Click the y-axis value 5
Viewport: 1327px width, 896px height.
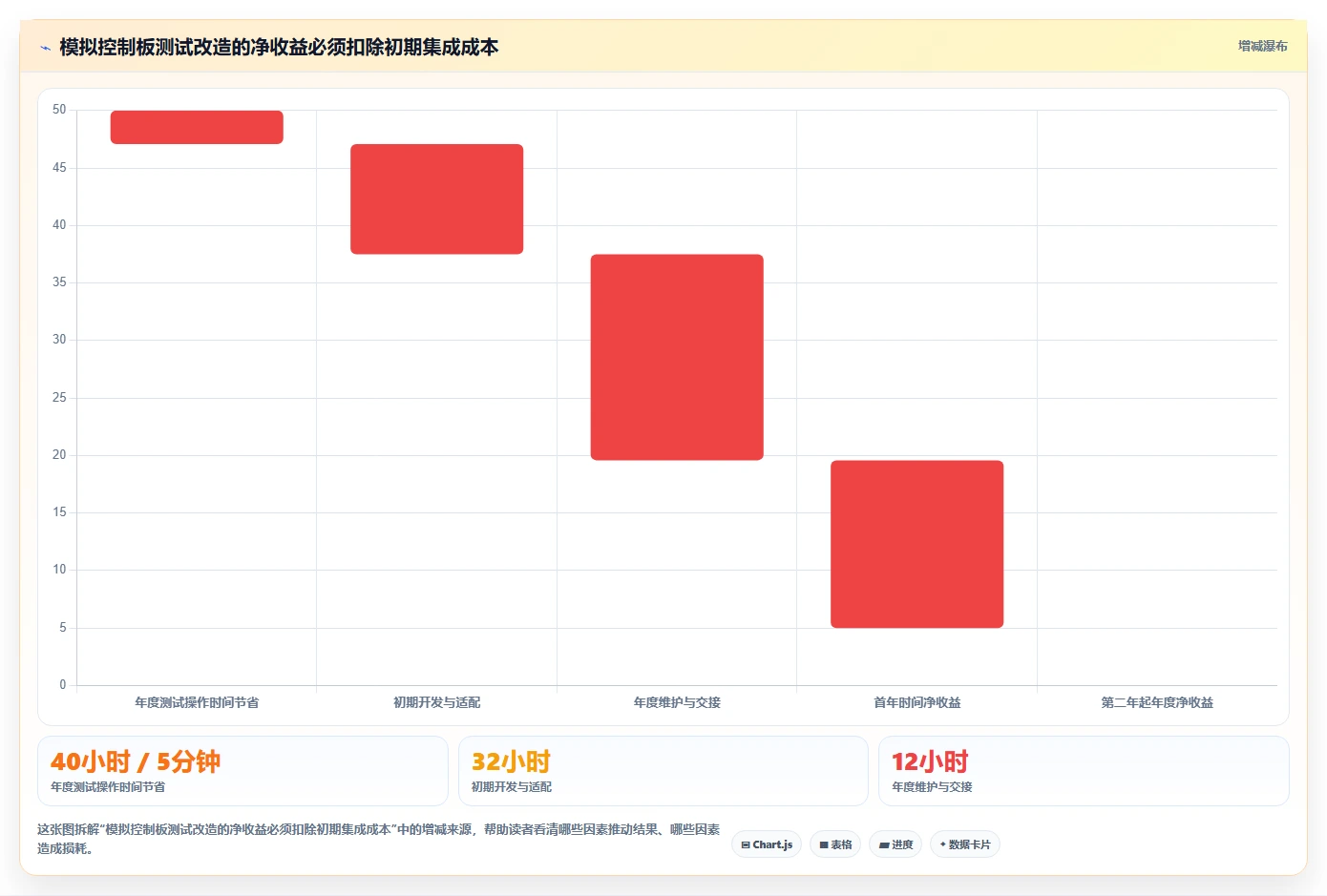[x=63, y=628]
